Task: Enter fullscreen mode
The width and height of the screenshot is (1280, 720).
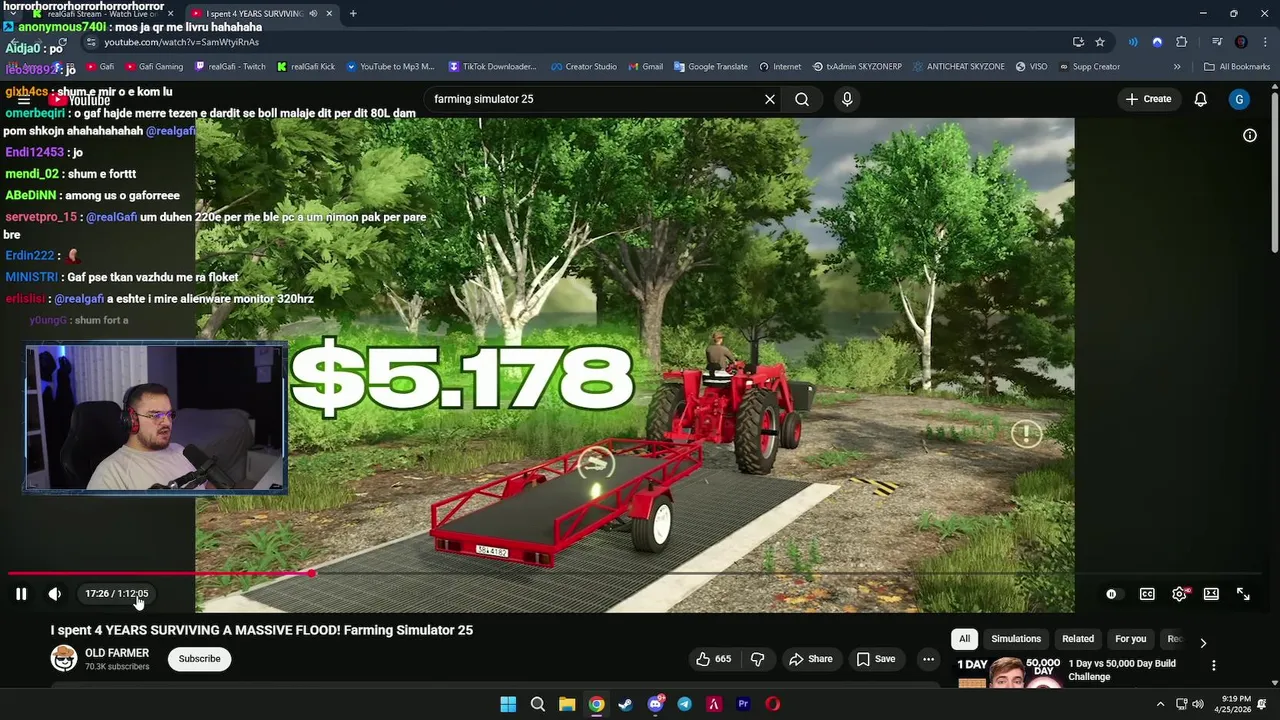Action: (x=1243, y=594)
